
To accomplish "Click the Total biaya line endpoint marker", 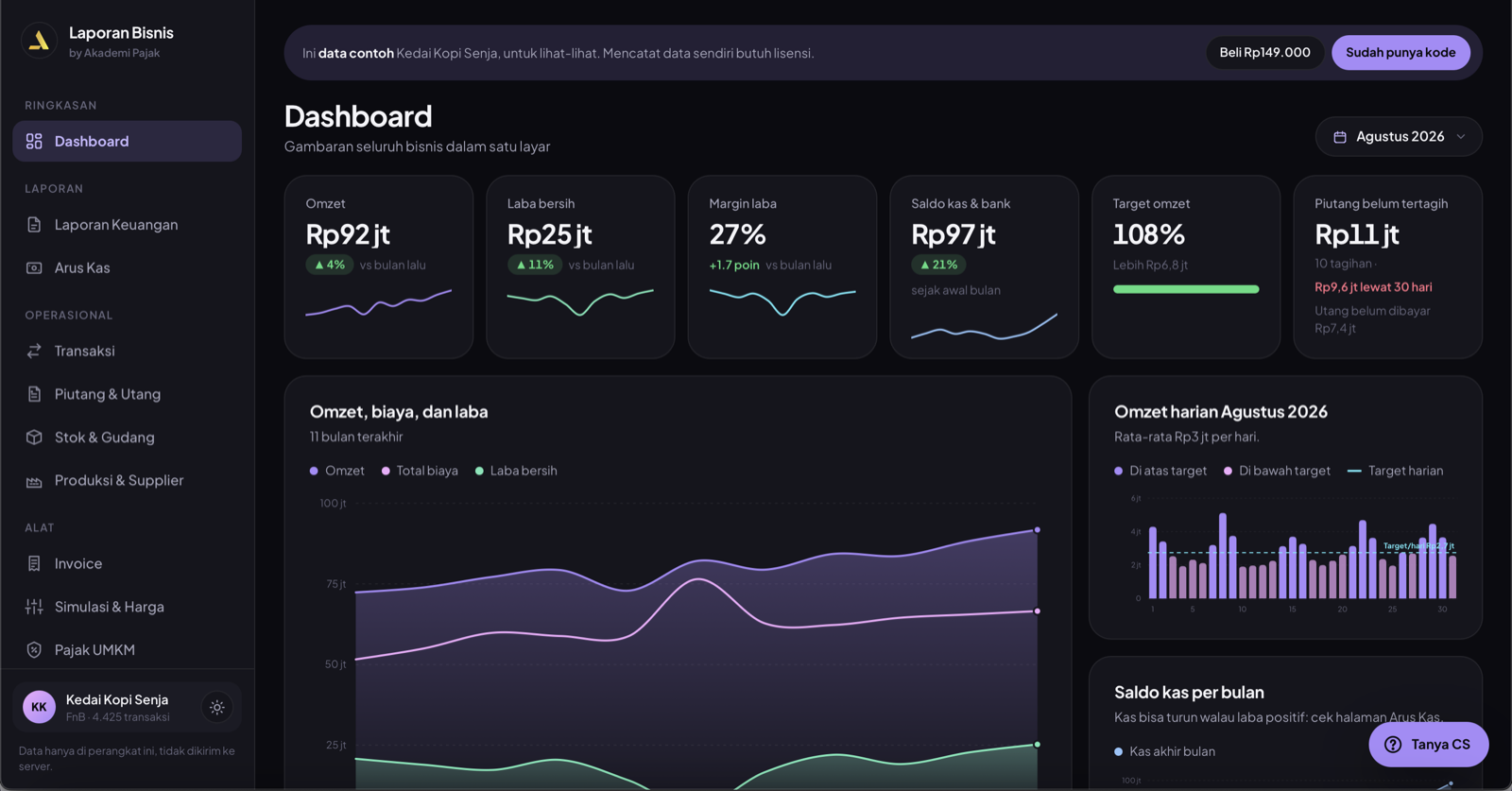I will 1037,611.
